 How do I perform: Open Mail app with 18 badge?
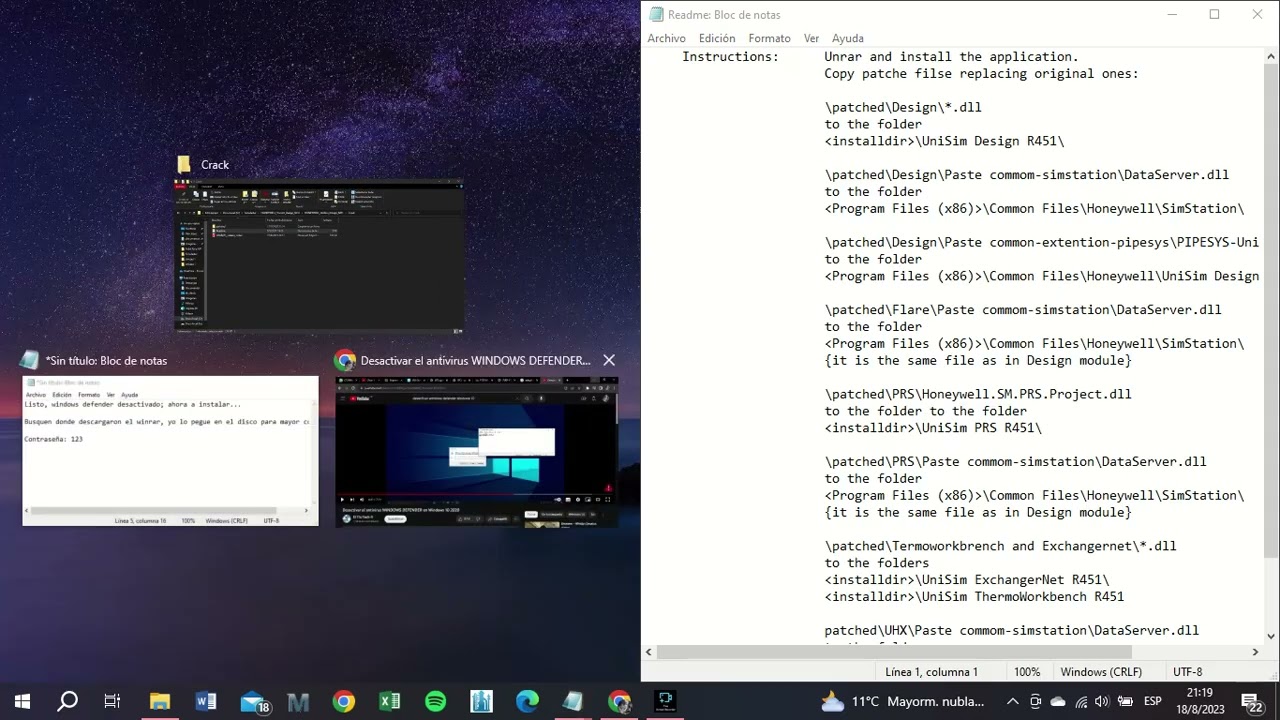255,702
